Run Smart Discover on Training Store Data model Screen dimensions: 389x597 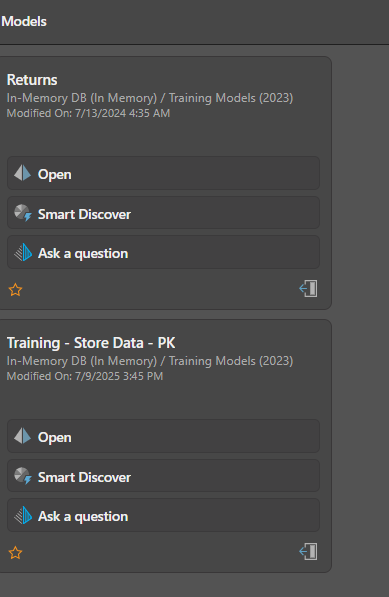click(163, 476)
